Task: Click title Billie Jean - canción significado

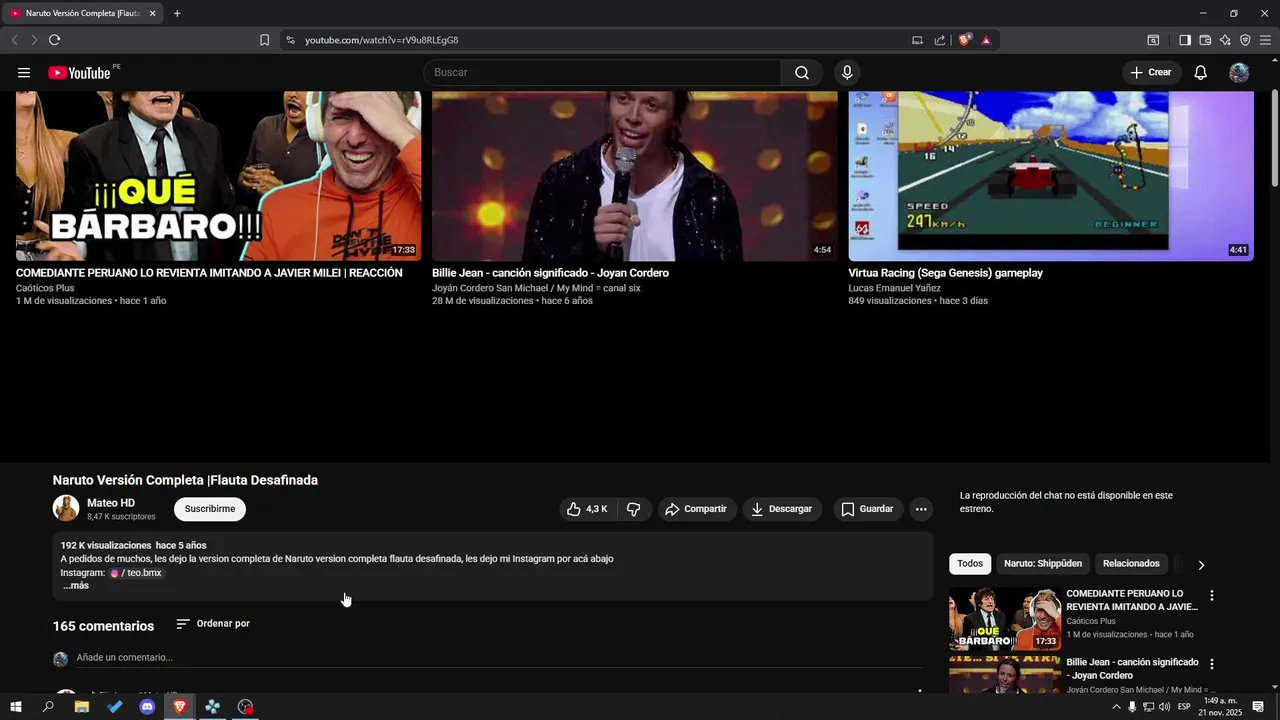Action: [550, 273]
